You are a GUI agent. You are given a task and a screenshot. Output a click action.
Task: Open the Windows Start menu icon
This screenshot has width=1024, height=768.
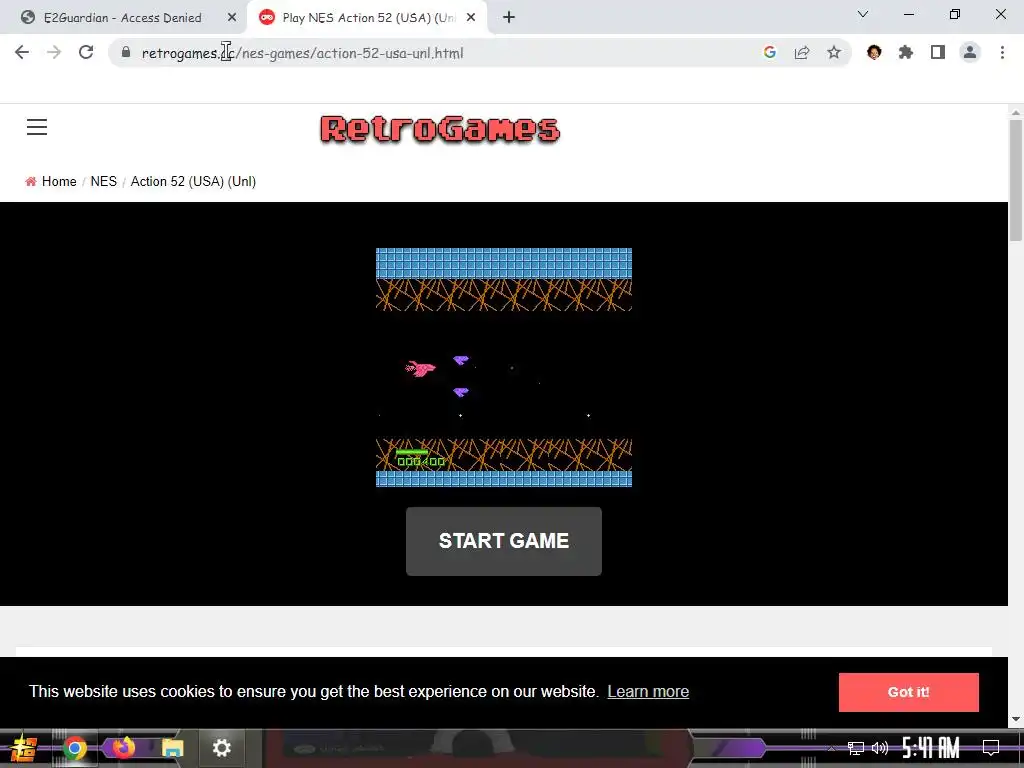pos(24,748)
